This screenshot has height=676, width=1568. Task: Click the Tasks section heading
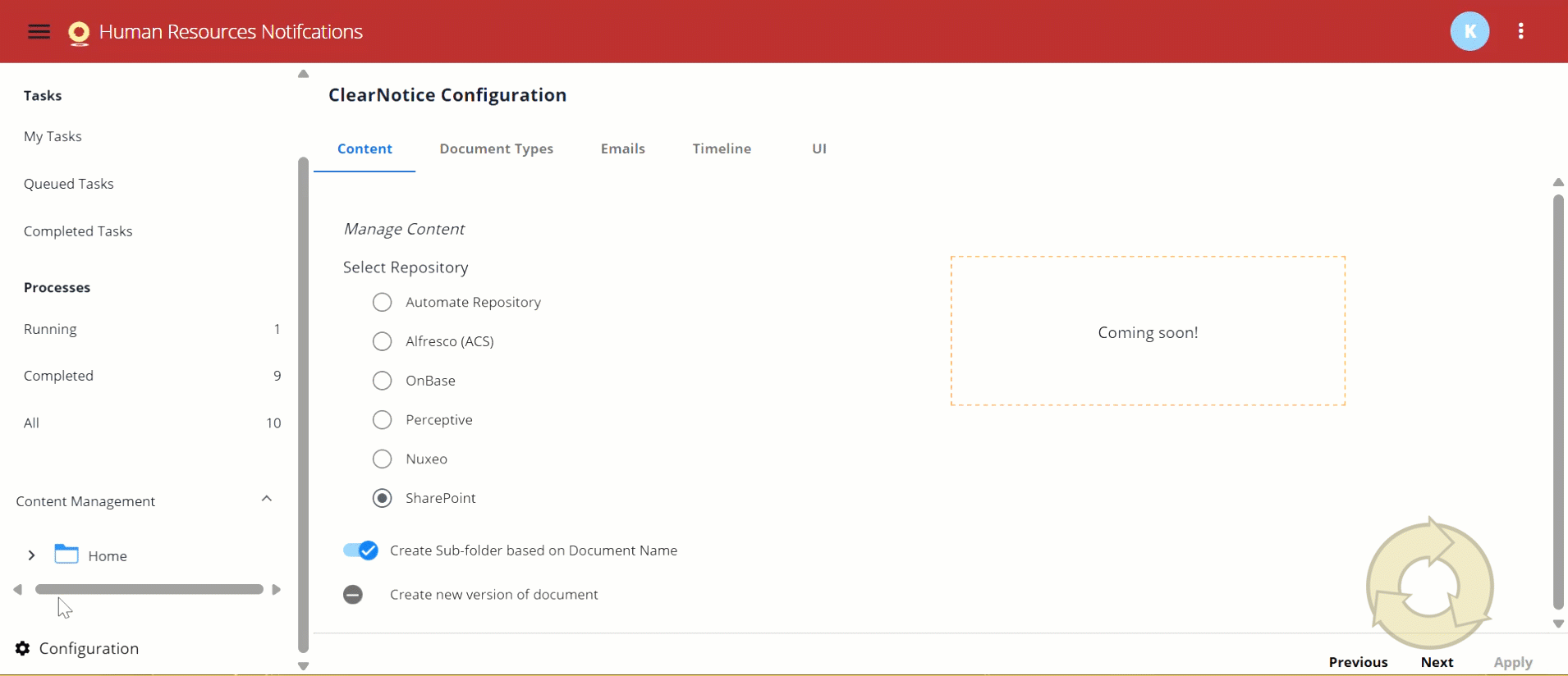pos(43,96)
